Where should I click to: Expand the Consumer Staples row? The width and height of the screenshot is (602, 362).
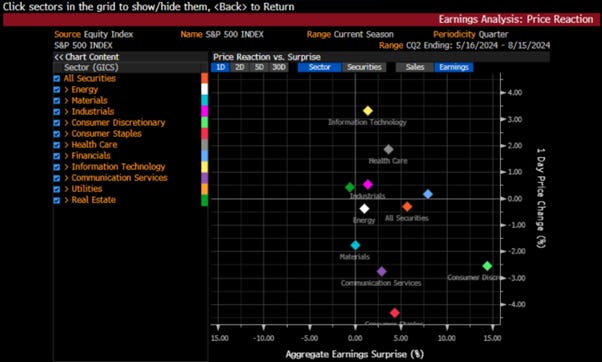click(x=66, y=134)
